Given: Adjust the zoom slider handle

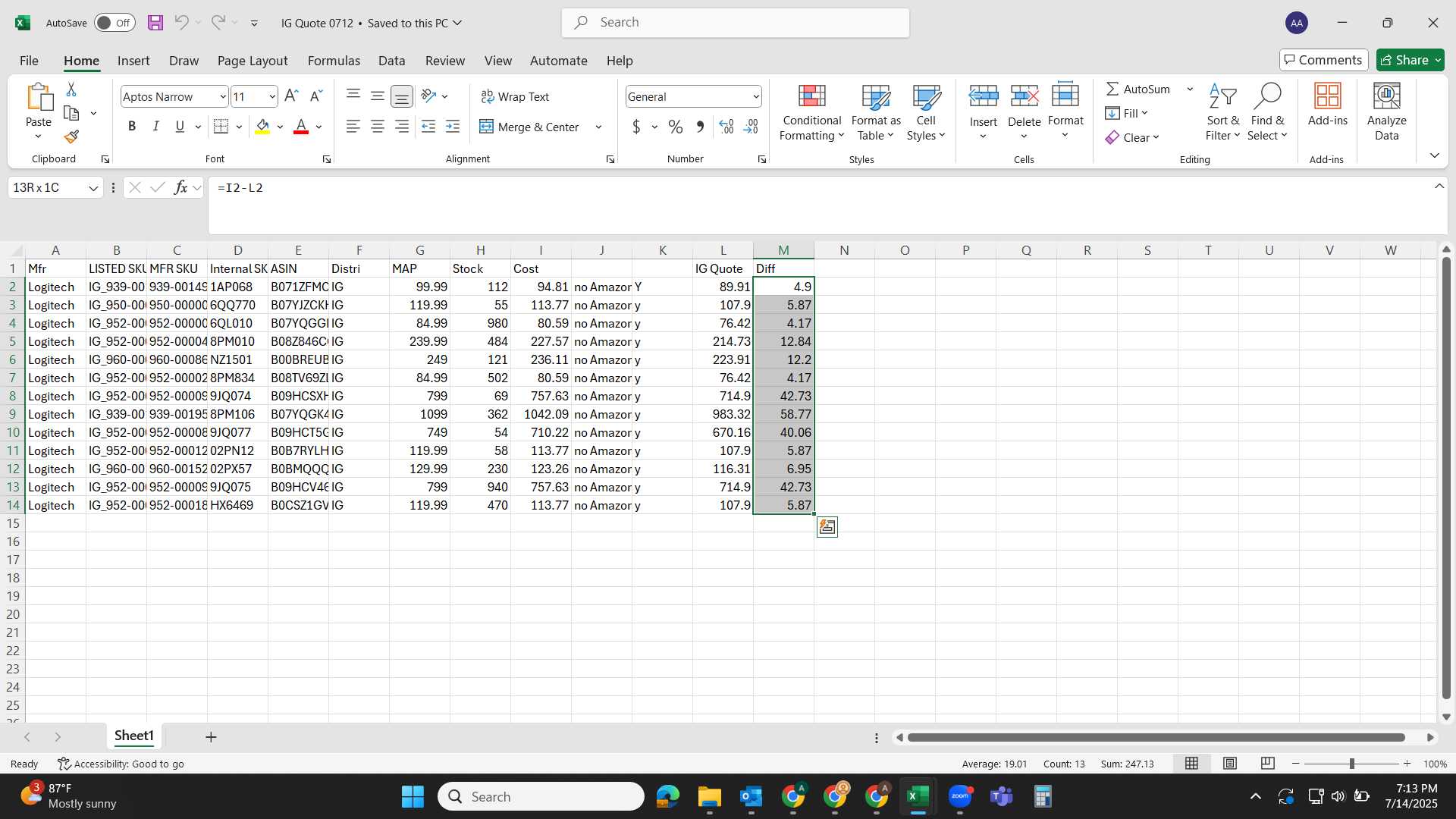Looking at the screenshot, I should (x=1352, y=764).
